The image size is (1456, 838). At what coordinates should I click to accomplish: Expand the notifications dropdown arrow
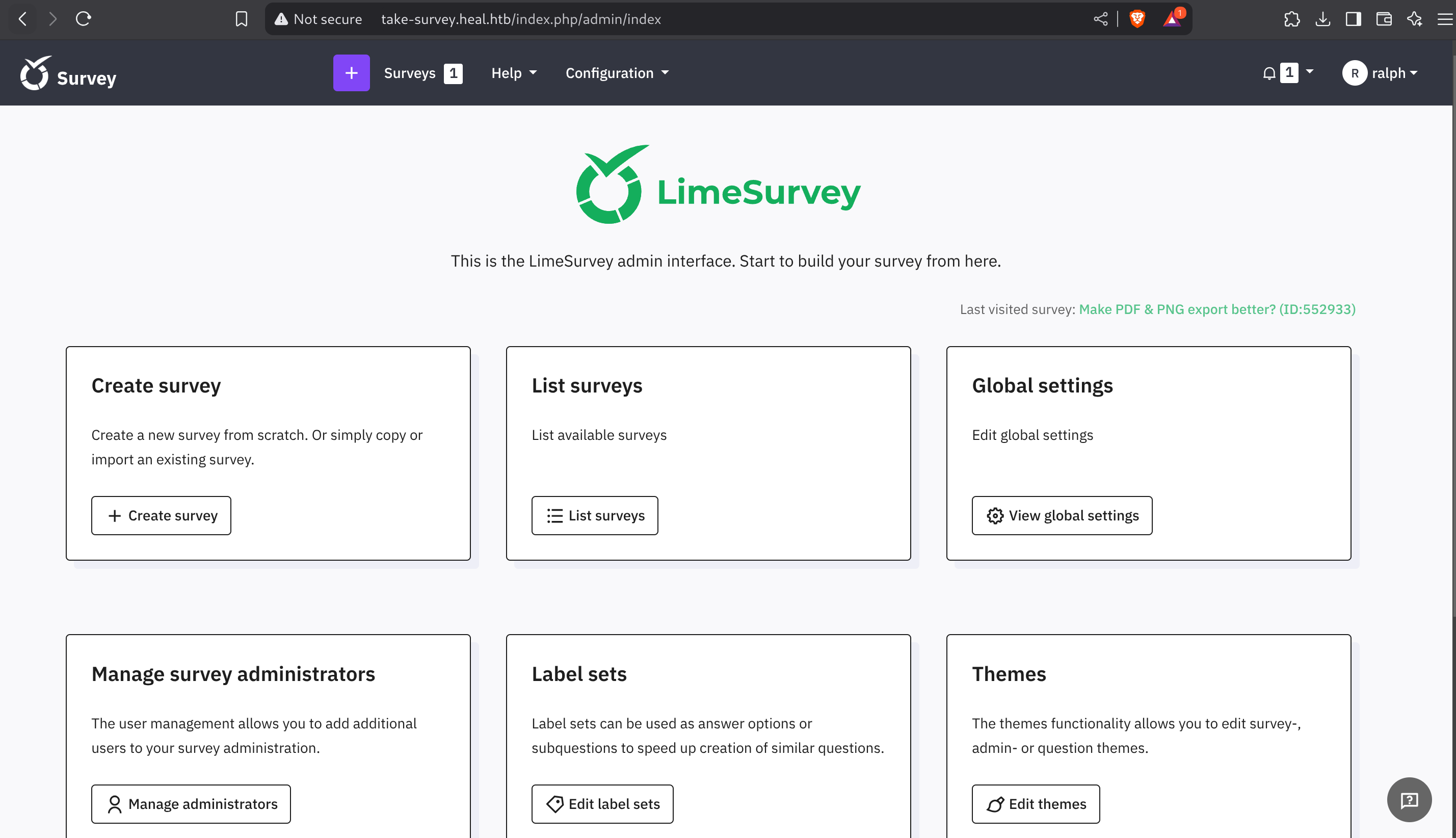1310,72
